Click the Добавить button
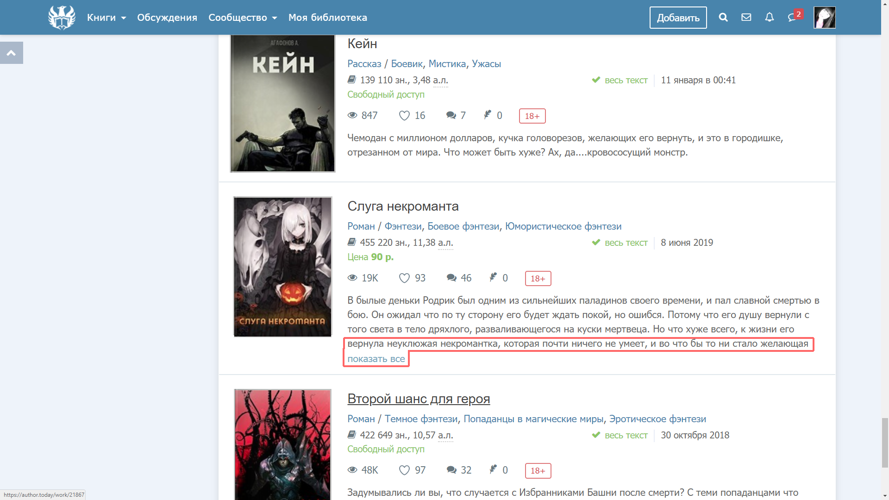889x500 pixels. [x=678, y=18]
